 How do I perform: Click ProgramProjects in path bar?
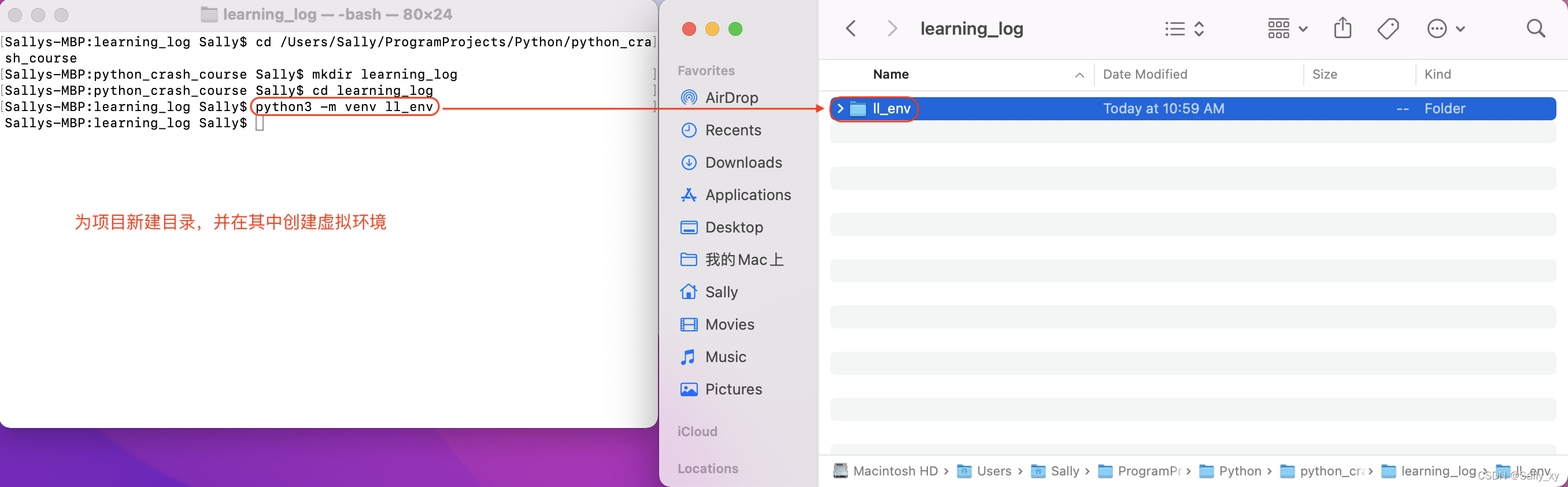1140,471
